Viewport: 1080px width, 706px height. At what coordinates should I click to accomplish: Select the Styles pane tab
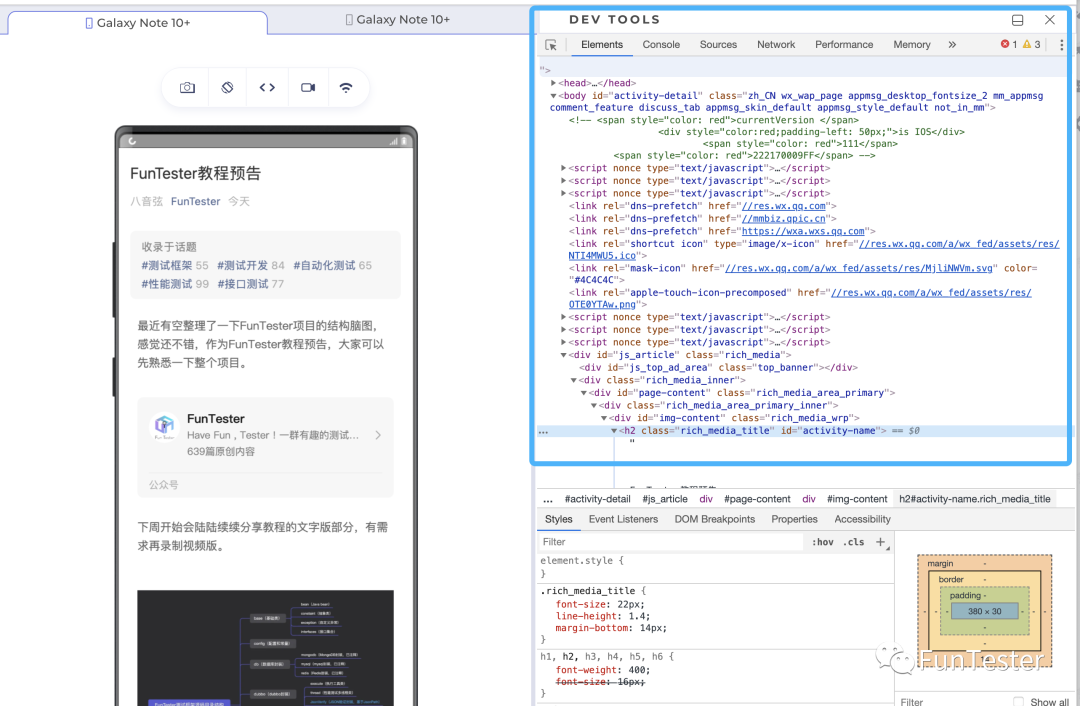559,519
